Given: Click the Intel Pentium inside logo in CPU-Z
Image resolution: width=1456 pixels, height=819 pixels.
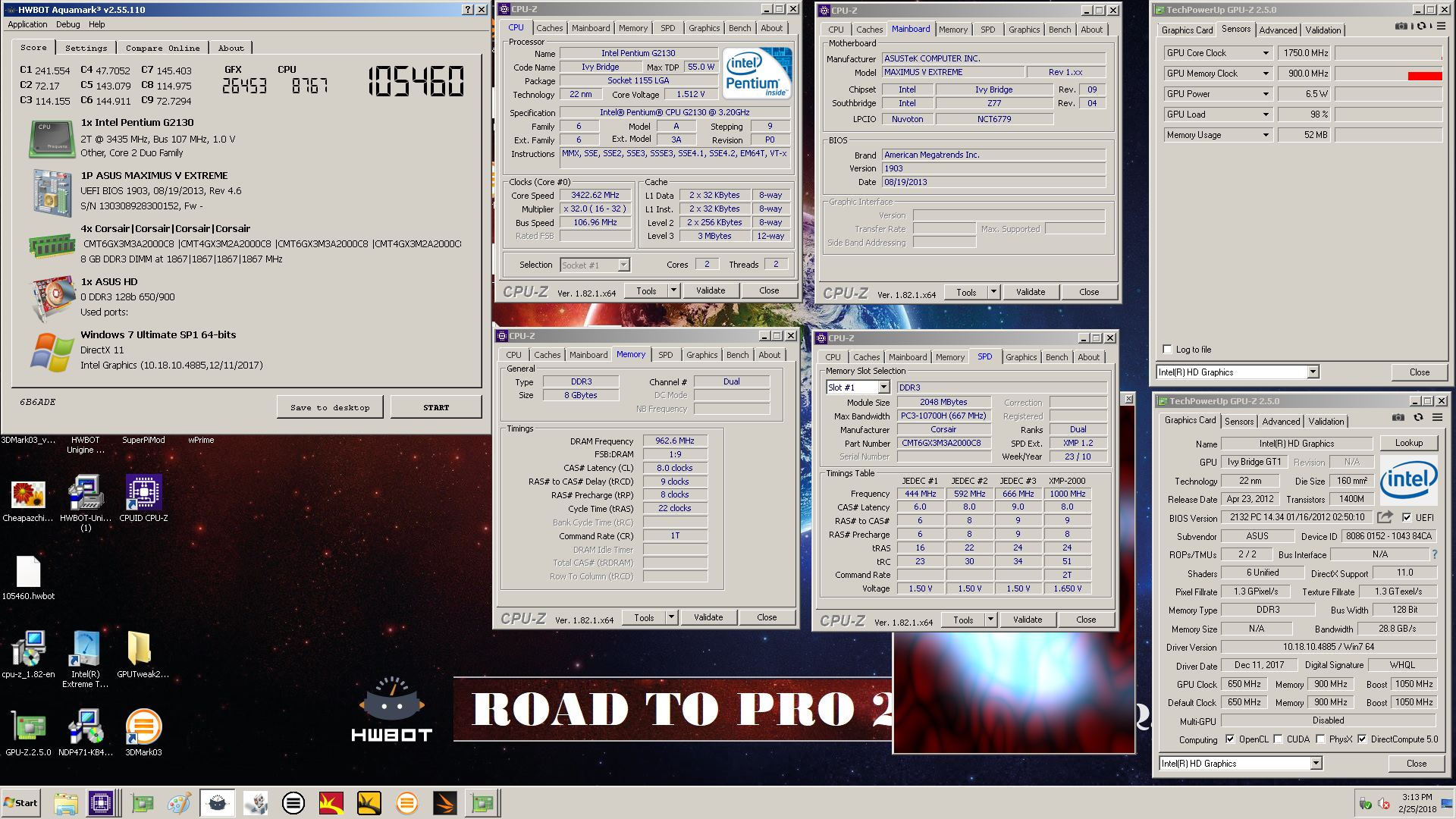Looking at the screenshot, I should point(756,73).
